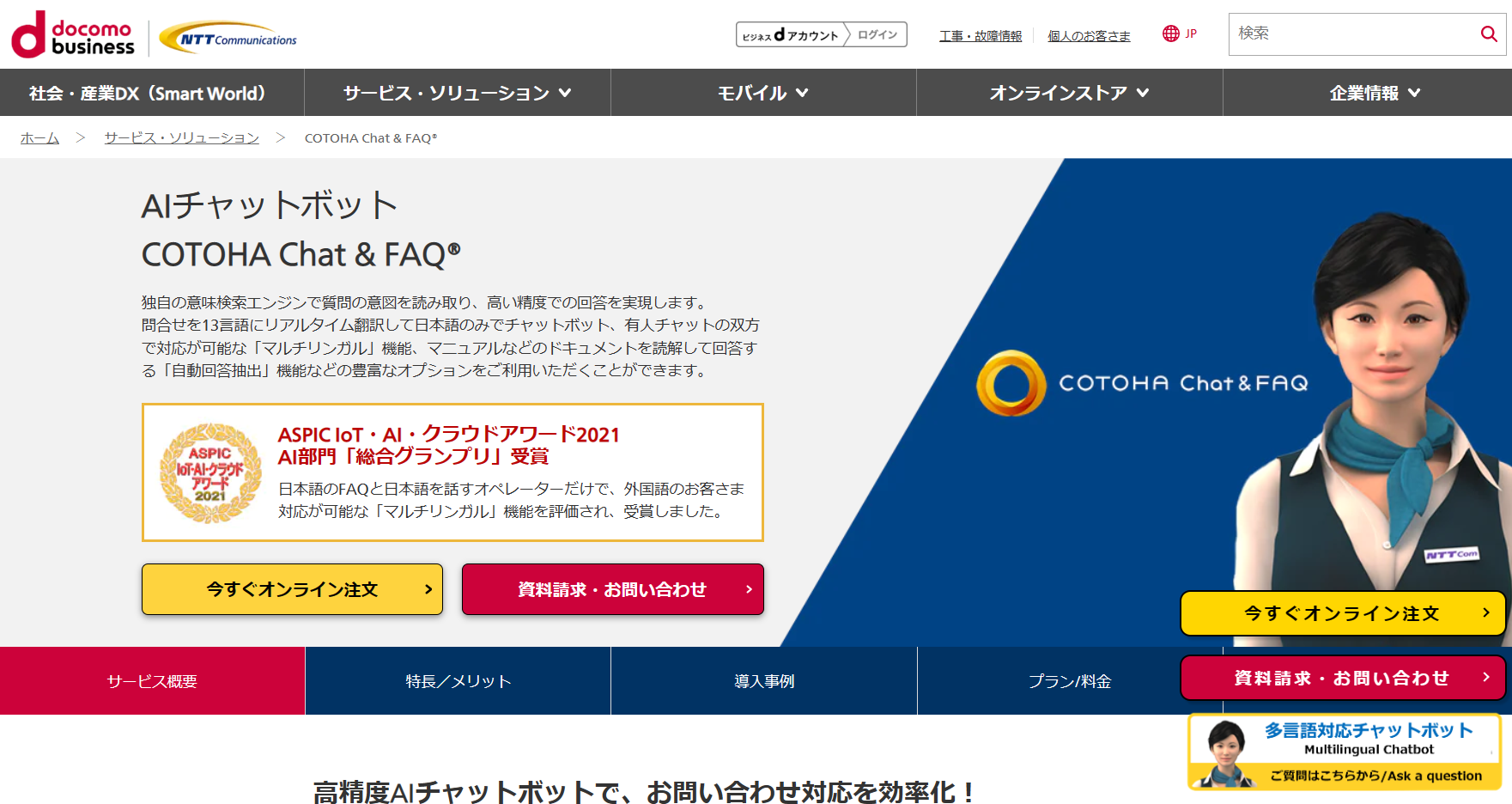Select the プラン/料金 tab
Screen dimensions: 1512x804
(x=1070, y=681)
